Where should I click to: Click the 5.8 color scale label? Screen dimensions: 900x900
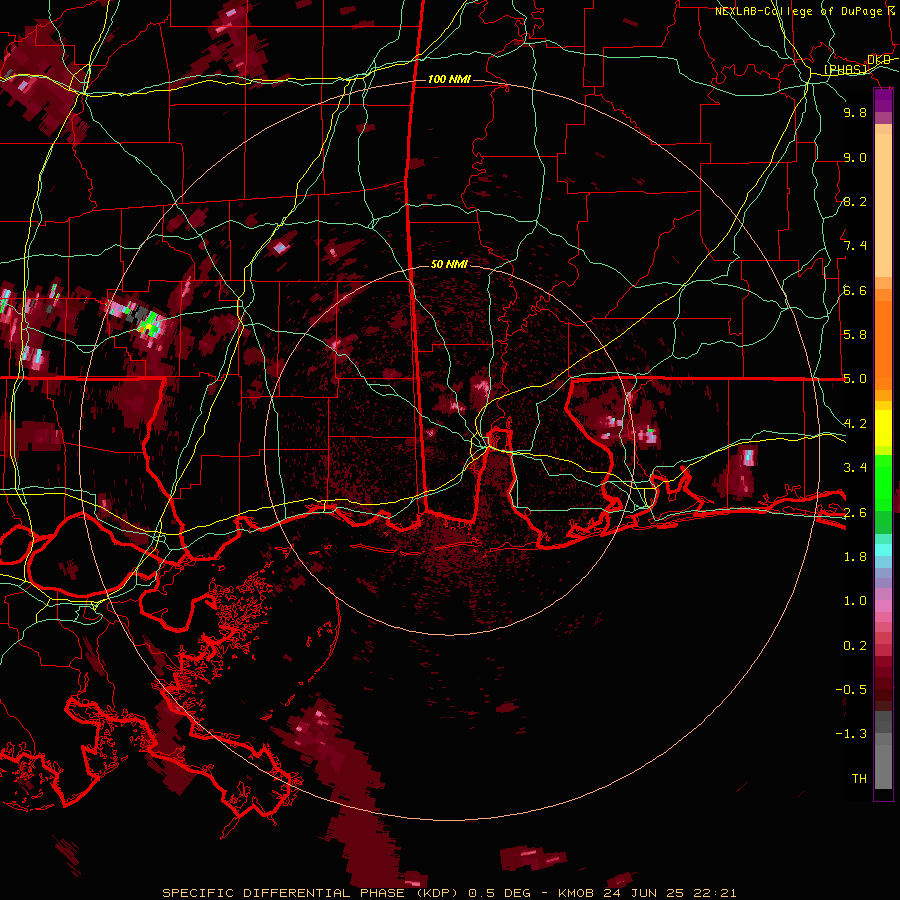click(x=855, y=335)
